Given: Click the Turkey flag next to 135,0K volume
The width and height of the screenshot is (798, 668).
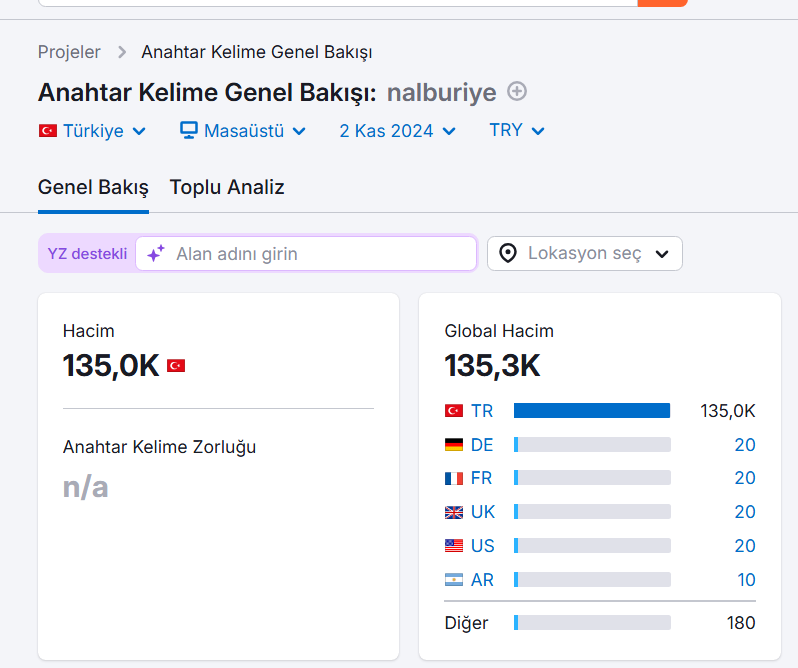Looking at the screenshot, I should click(176, 365).
